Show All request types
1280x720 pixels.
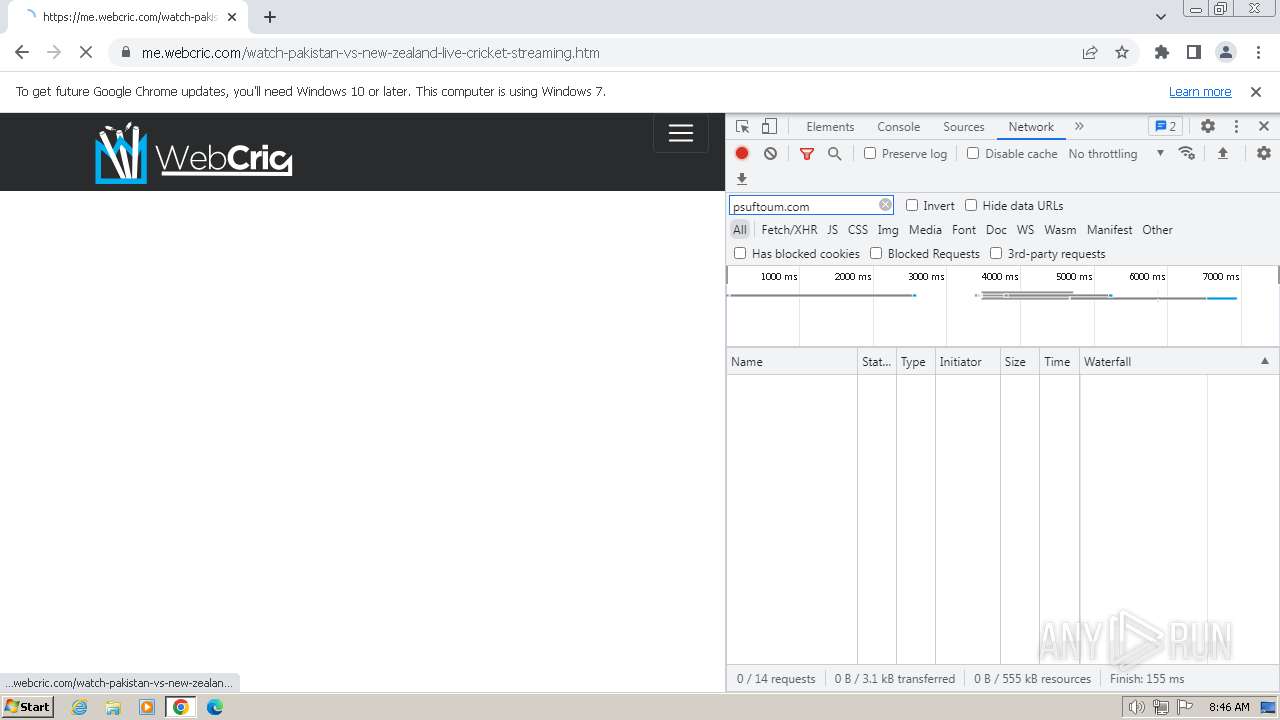[x=740, y=229]
